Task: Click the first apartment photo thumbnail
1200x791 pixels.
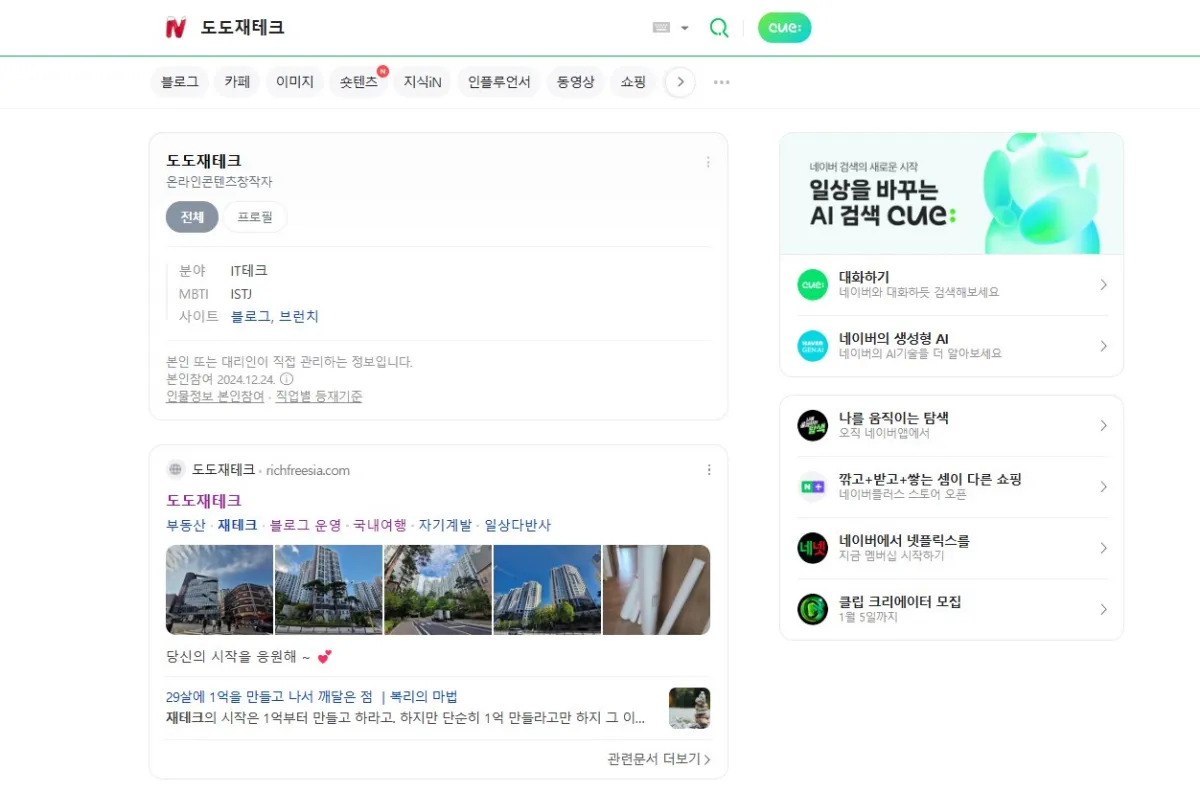Action: (x=219, y=592)
